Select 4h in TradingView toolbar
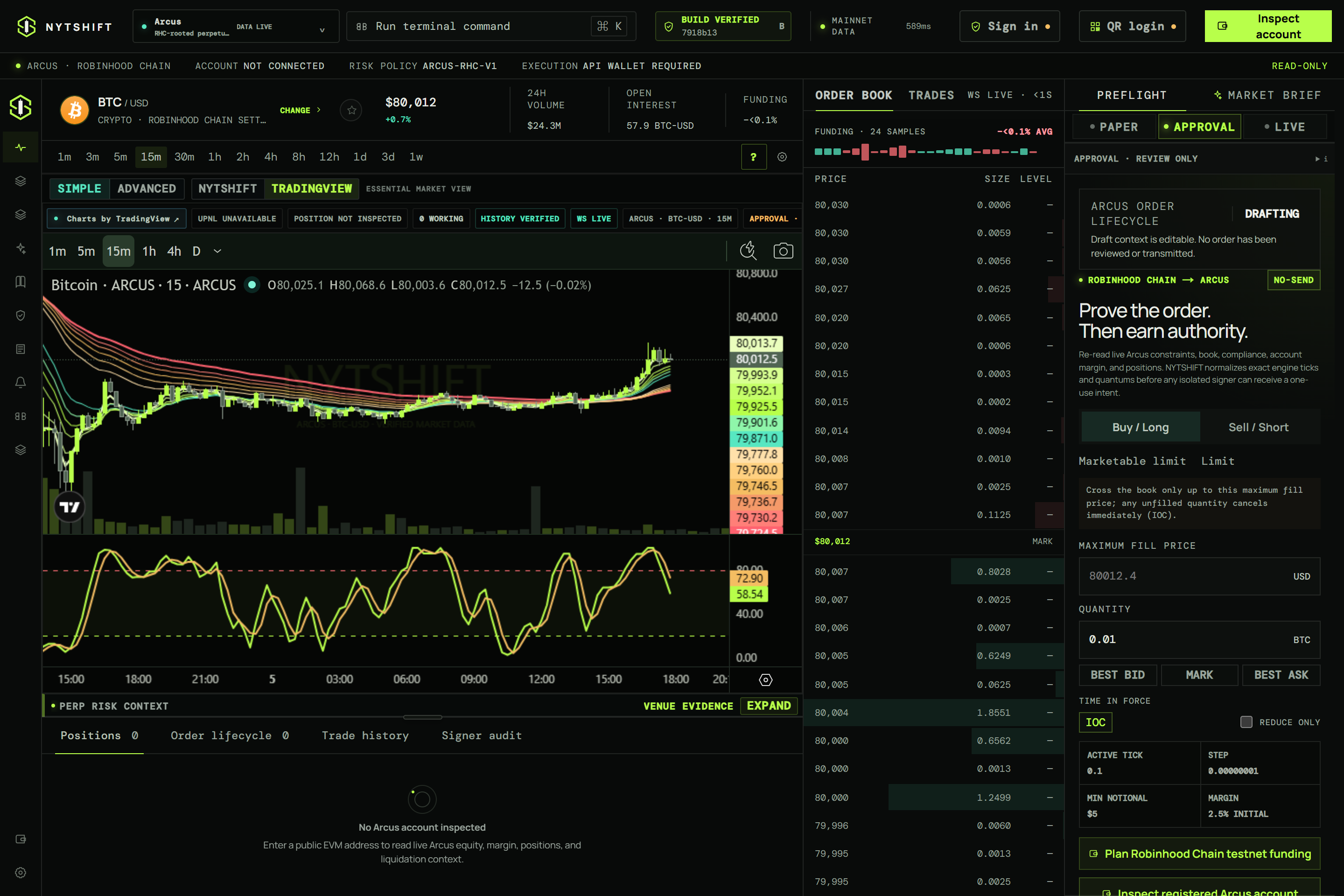1344x896 pixels. [x=174, y=251]
